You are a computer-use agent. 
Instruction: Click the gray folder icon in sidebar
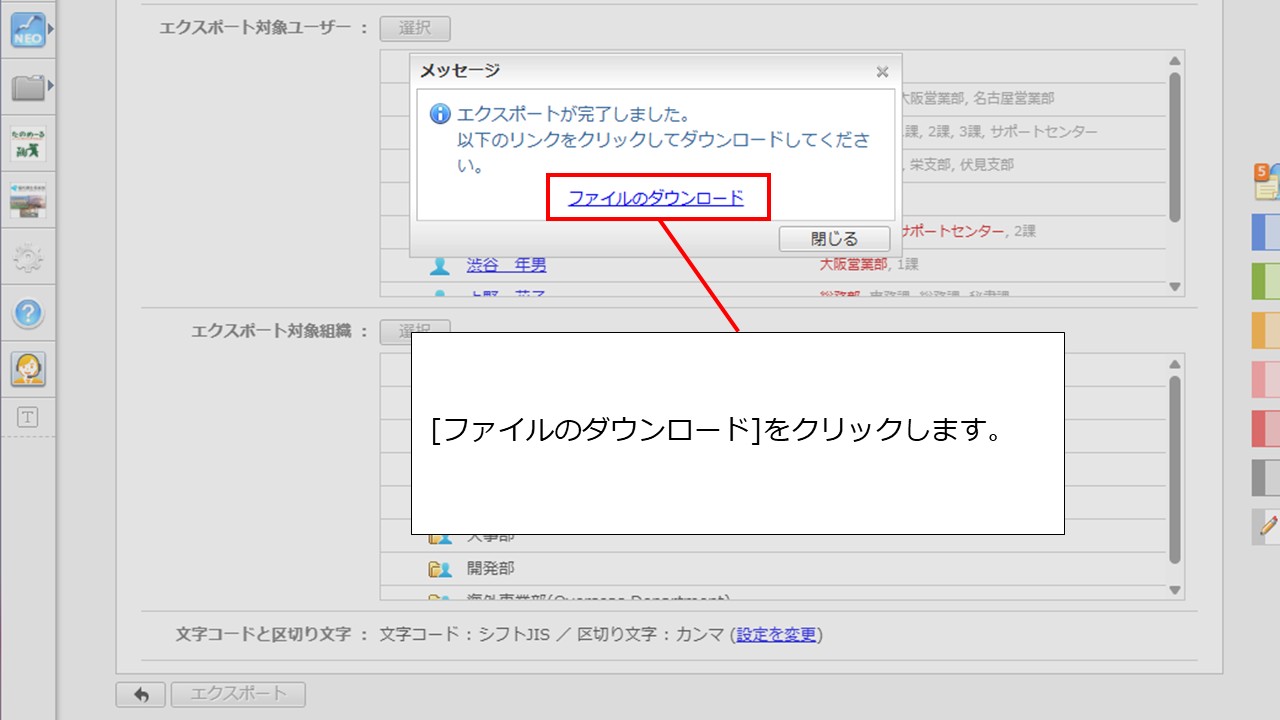(28, 88)
